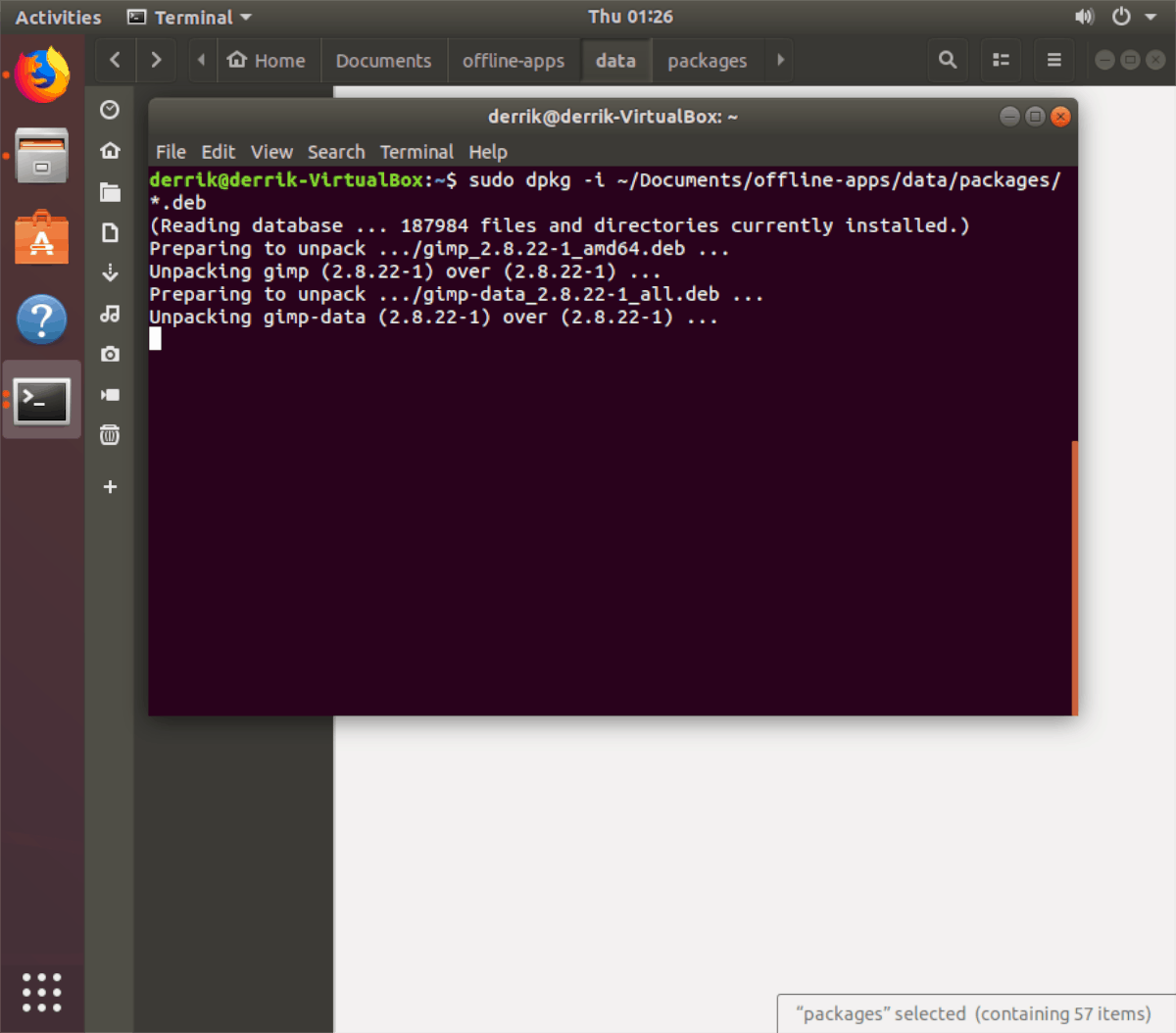1176x1033 pixels.
Task: Show all applications grid
Action: [42, 992]
